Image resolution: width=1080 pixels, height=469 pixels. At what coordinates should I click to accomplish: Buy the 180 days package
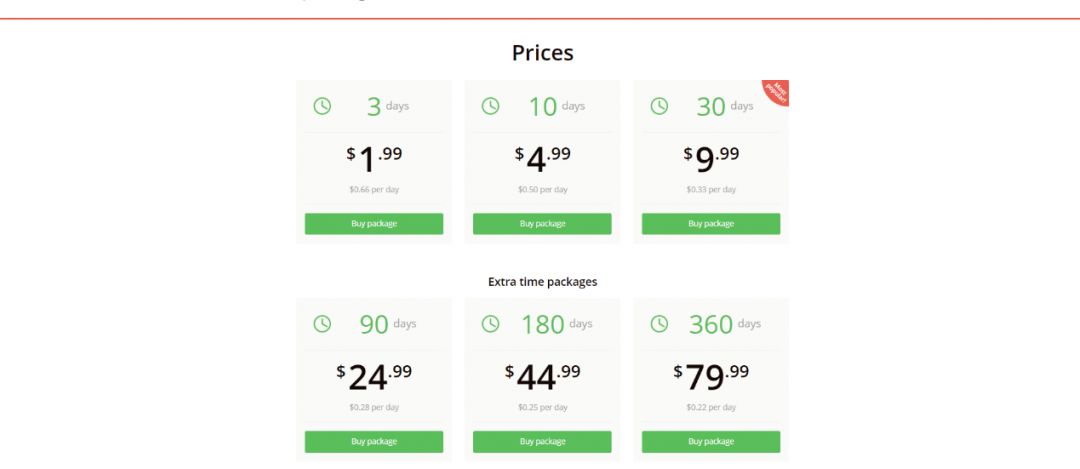(542, 441)
